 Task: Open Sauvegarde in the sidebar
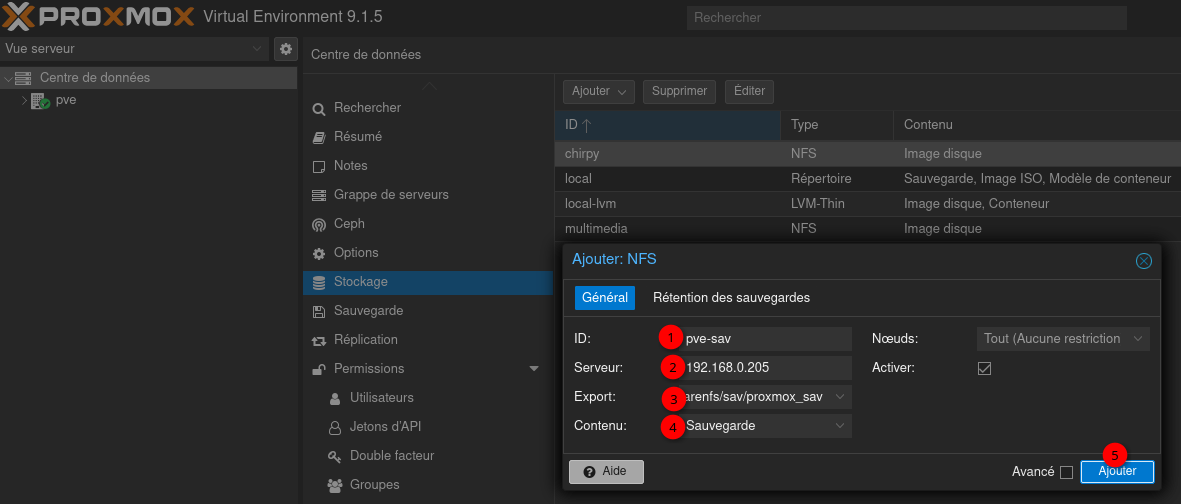[x=368, y=311]
